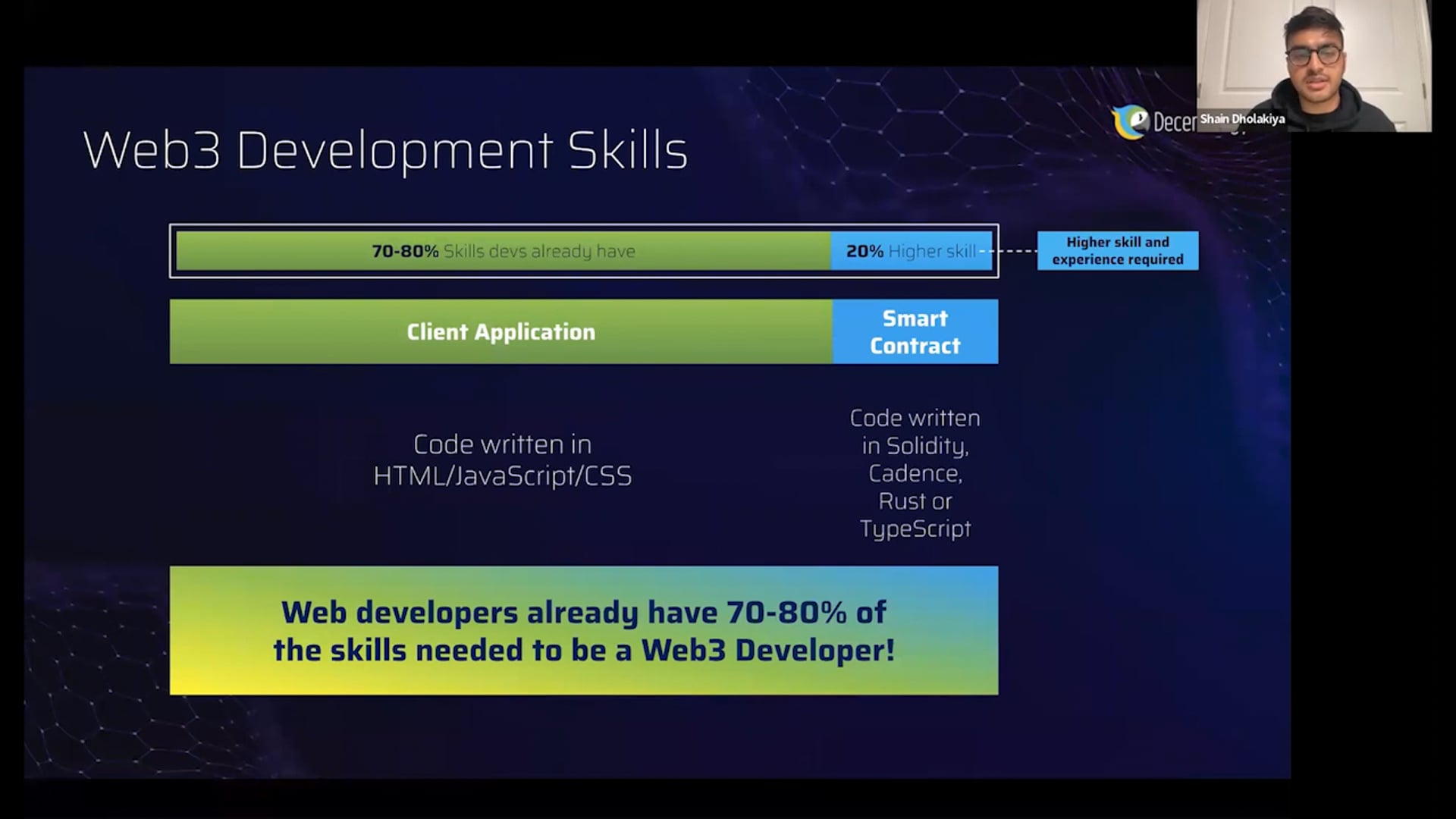Click the Rust or text line
1456x819 pixels.
[915, 501]
